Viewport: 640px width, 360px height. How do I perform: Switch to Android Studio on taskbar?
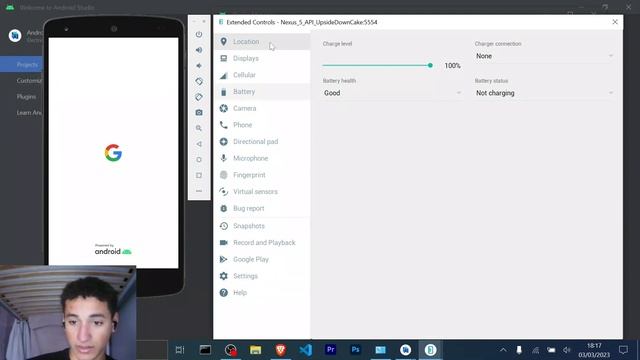405,350
